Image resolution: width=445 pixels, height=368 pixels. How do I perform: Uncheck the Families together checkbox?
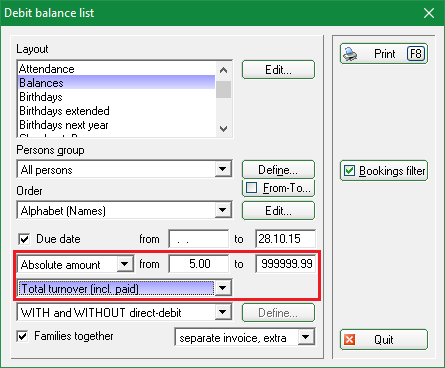pos(22,336)
